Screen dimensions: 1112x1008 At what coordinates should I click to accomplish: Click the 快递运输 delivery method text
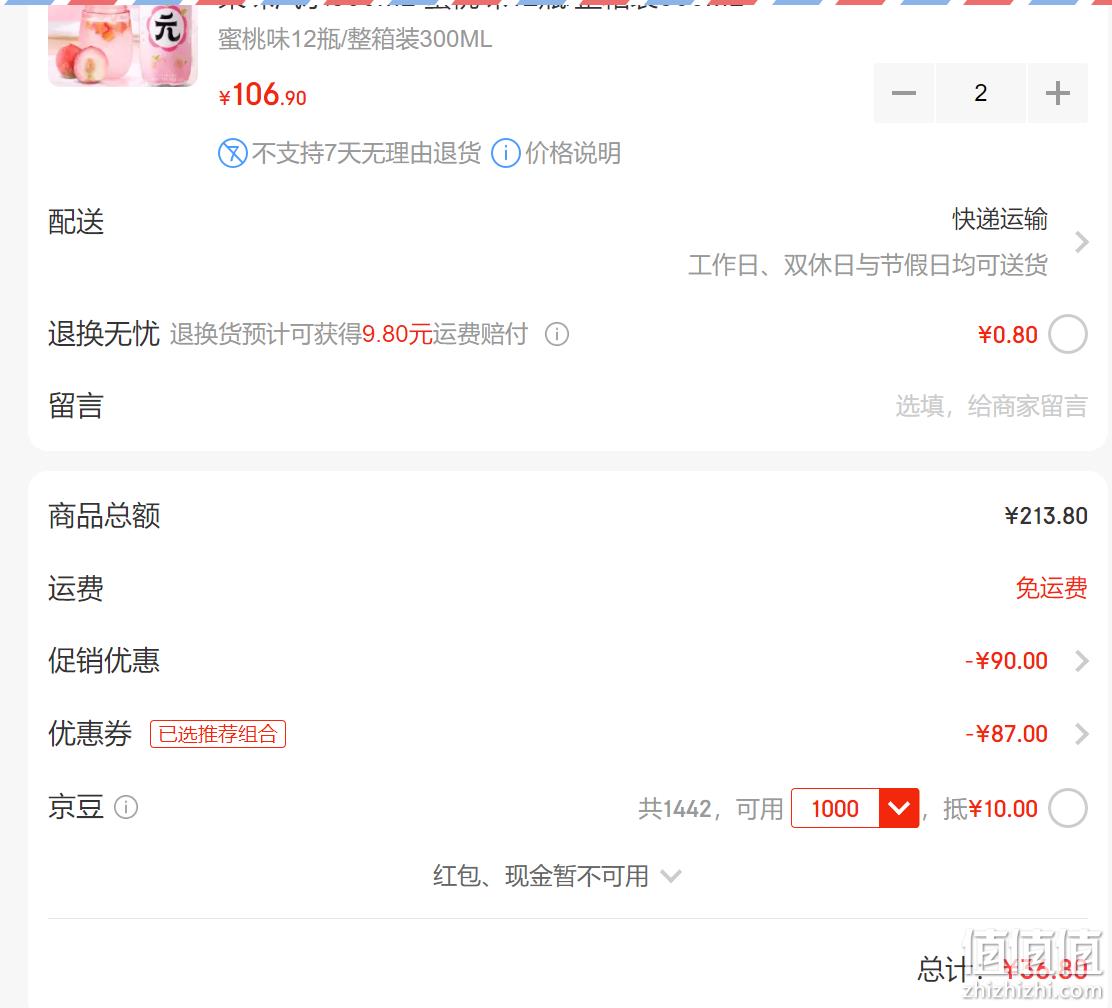pos(1000,219)
